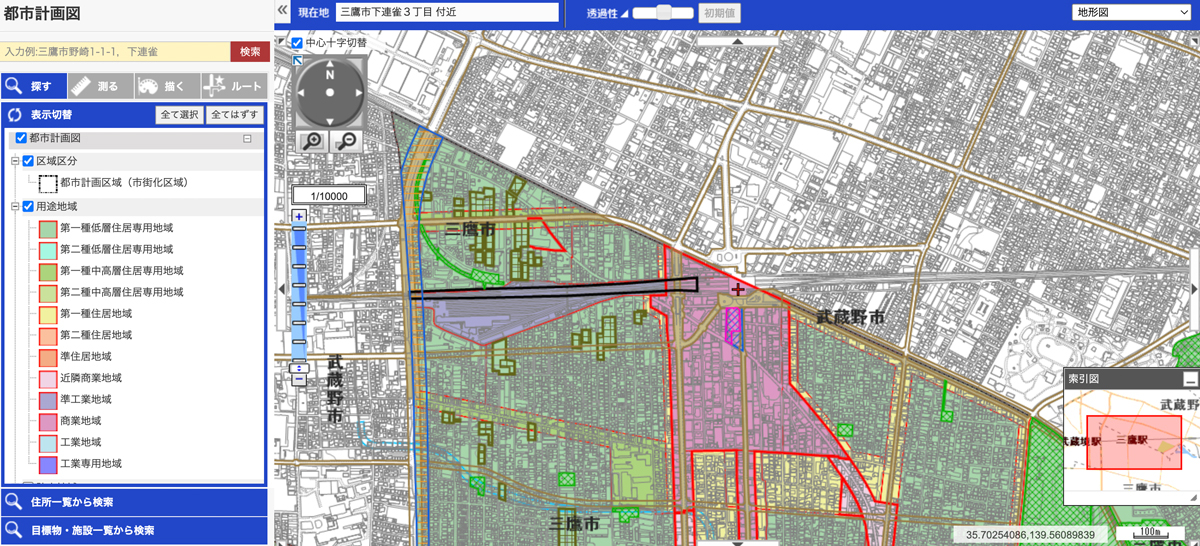Minimize the 索引図 index map panel

[1189, 380]
